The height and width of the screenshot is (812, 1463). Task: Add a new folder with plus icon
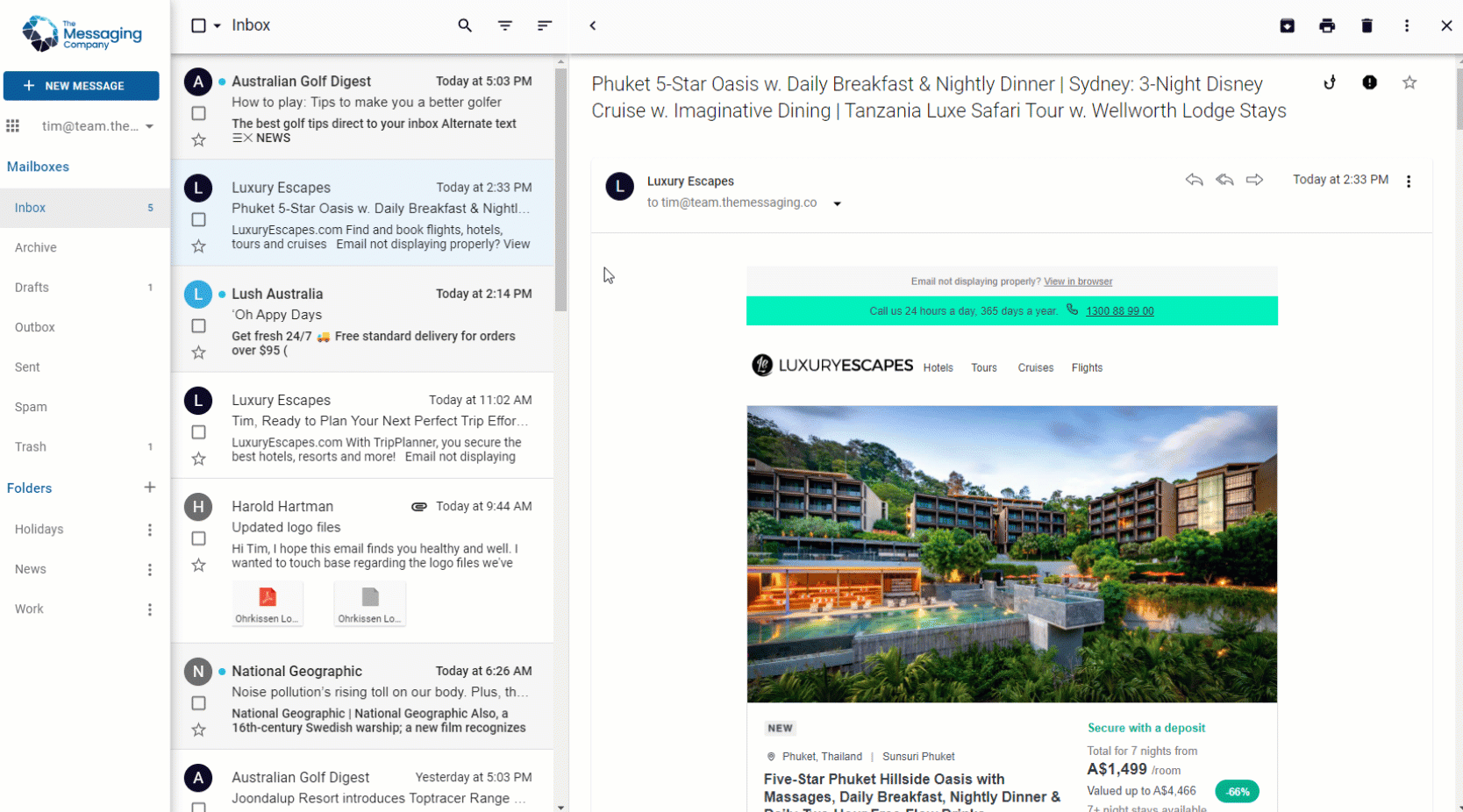150,488
